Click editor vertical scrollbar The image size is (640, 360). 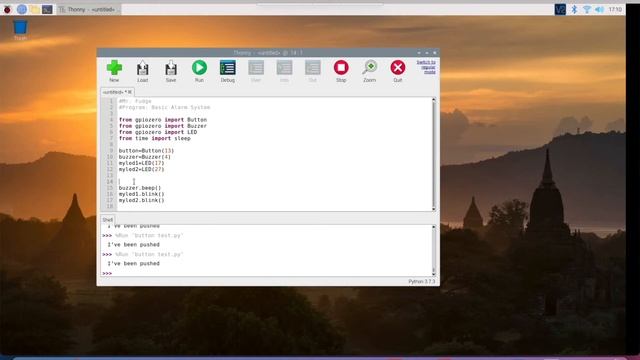[433, 154]
